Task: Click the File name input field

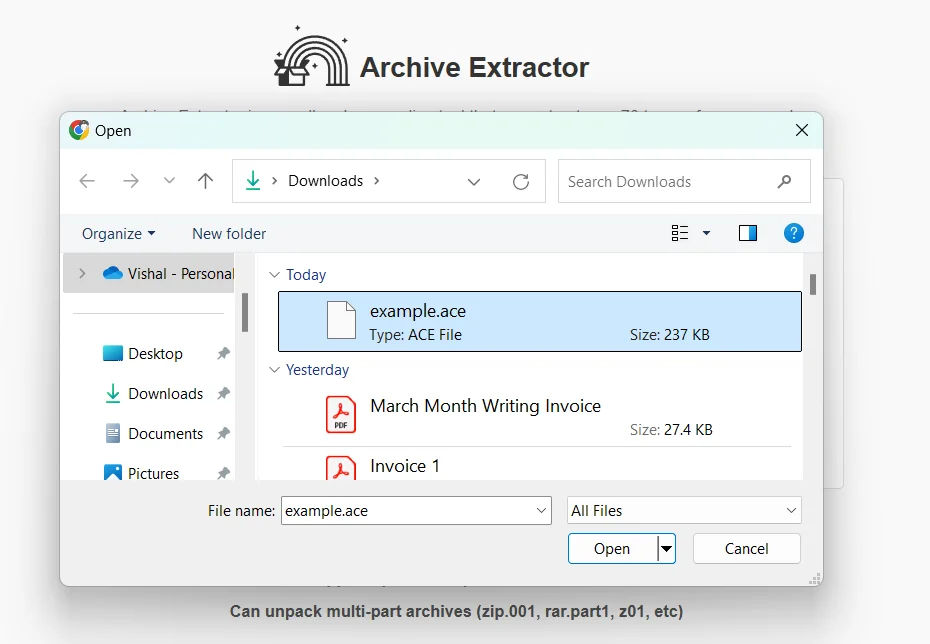Action: tap(416, 511)
